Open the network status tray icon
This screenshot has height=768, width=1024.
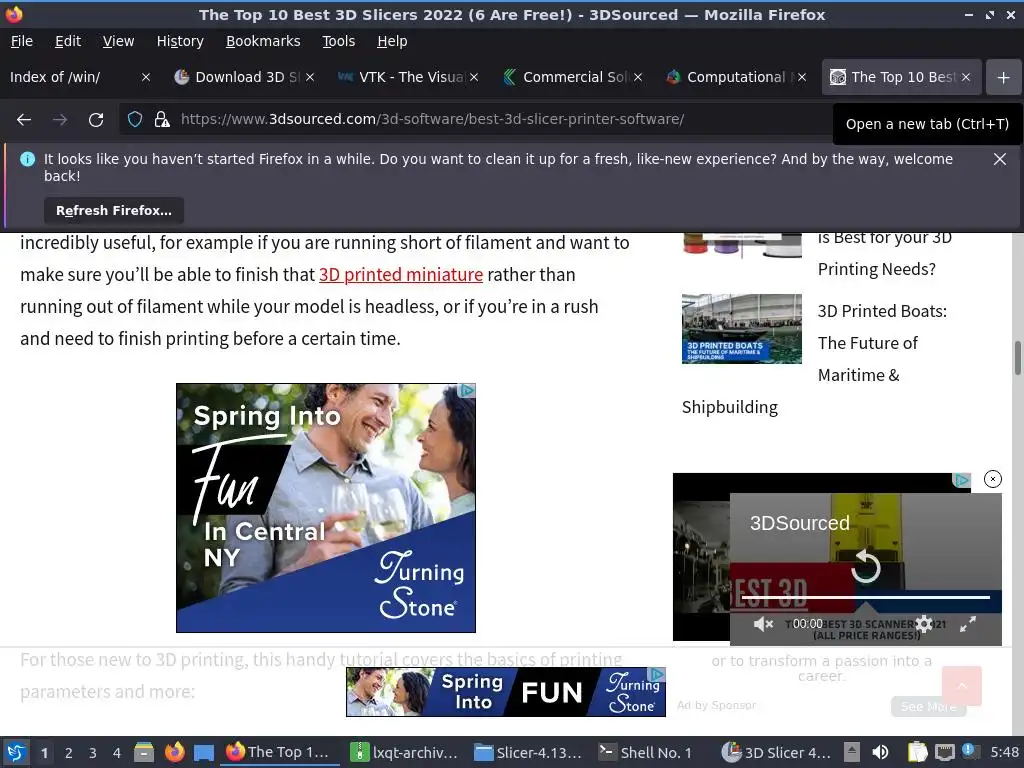pos(944,753)
